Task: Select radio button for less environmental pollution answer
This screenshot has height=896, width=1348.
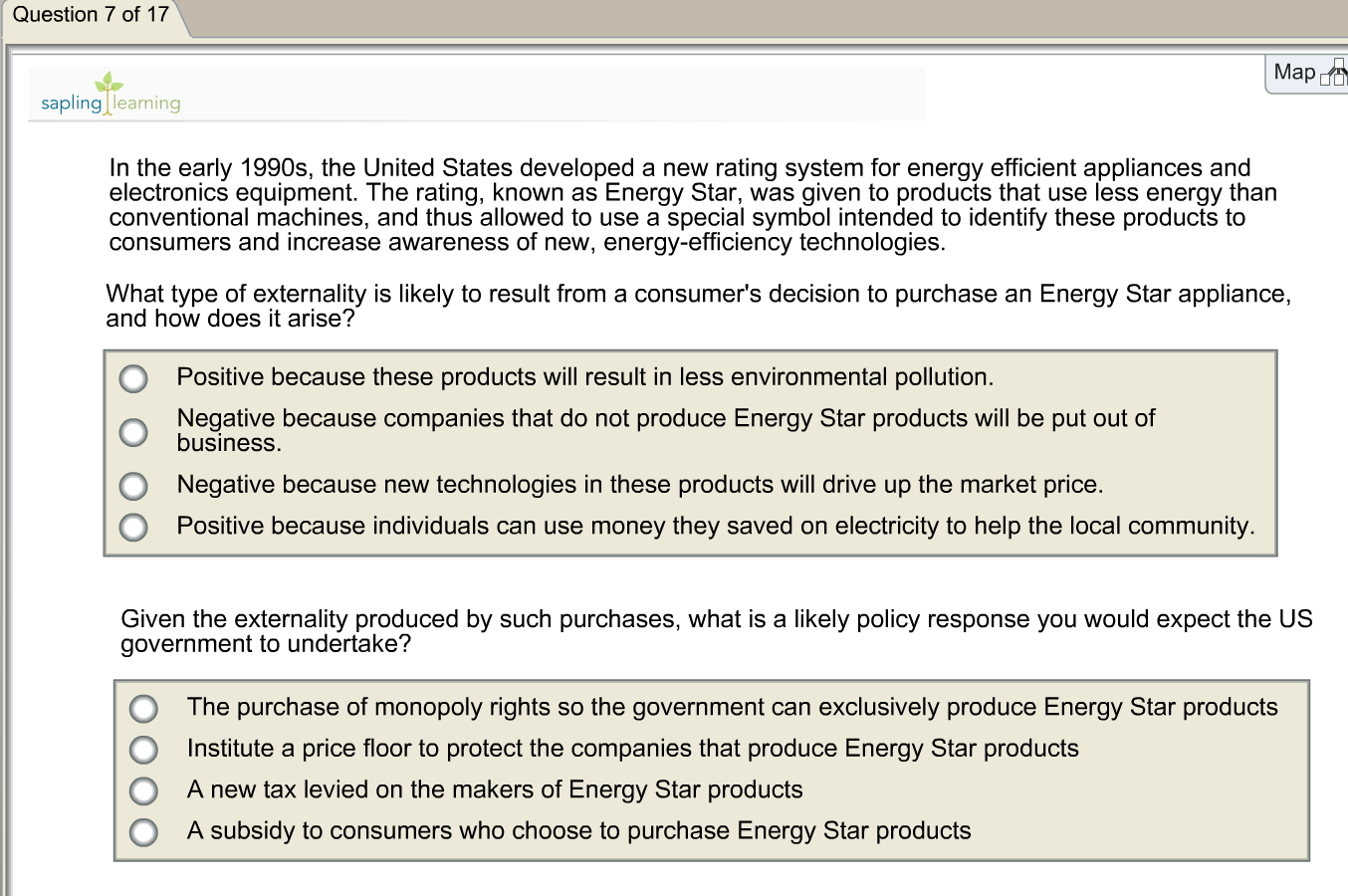Action: pyautogui.click(x=133, y=378)
